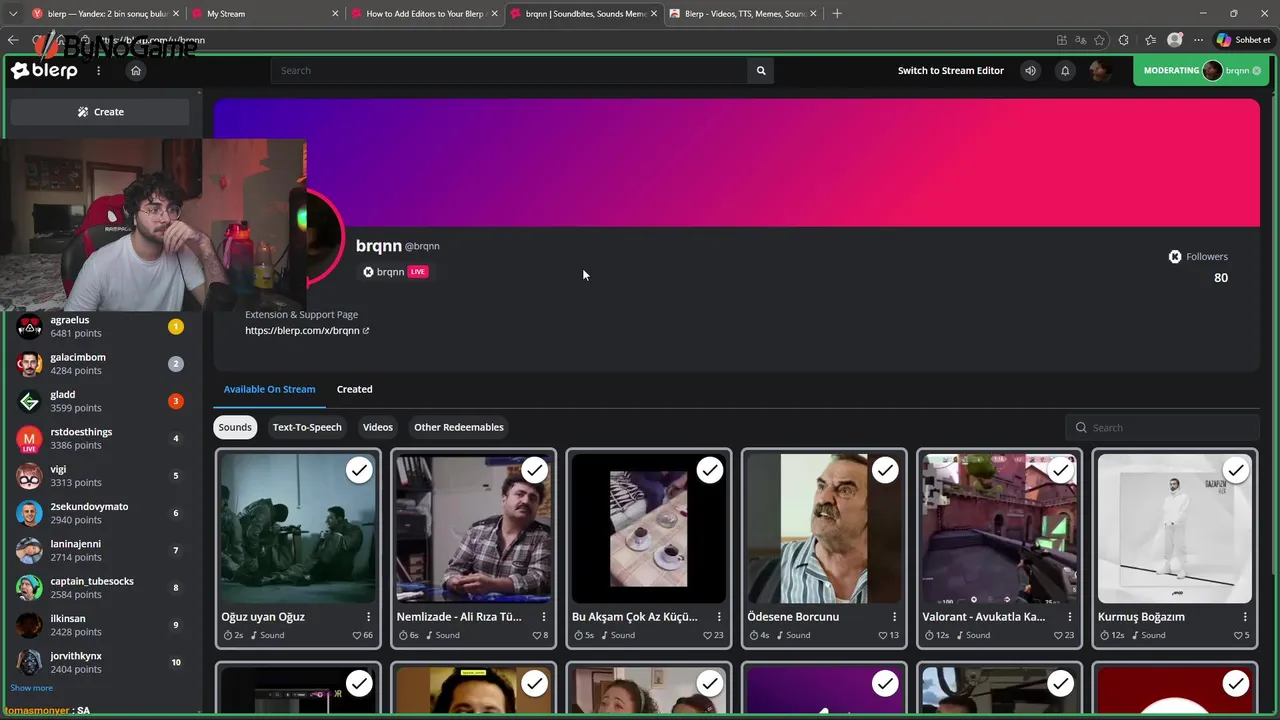Viewport: 1280px width, 720px height.
Task: Open user avatar menu in header
Action: click(1100, 71)
